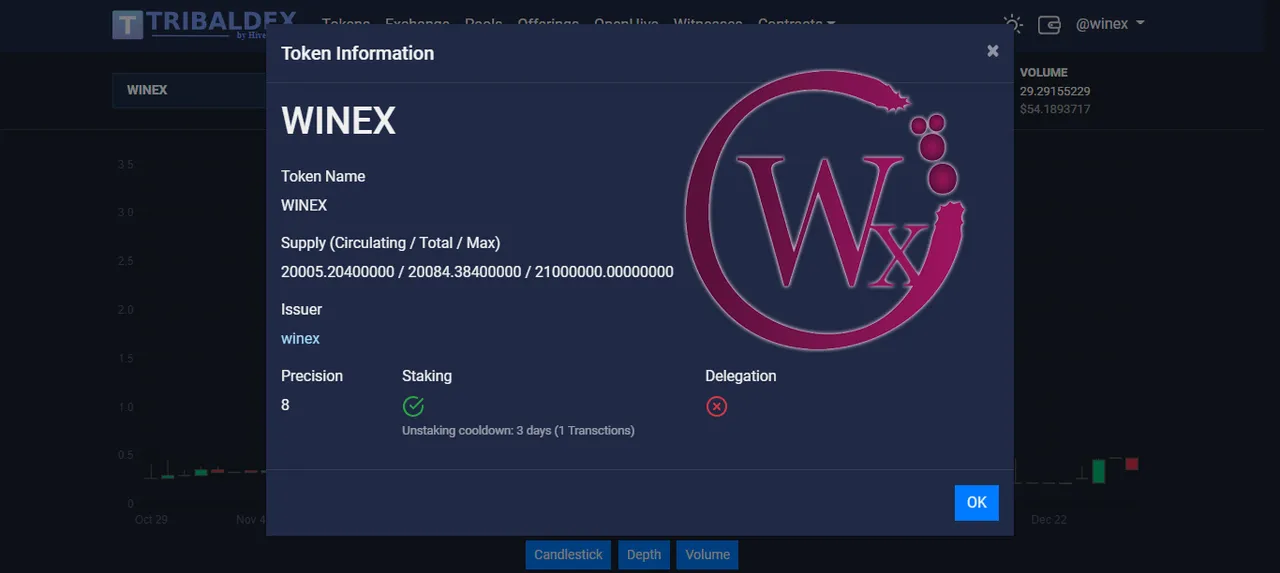The height and width of the screenshot is (573, 1280).
Task: Open the wallet icon in header
Action: click(1049, 25)
